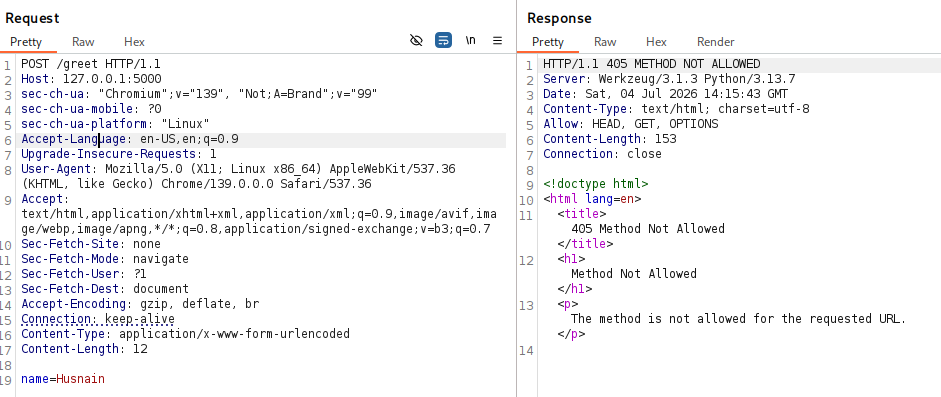Click 'The method is not allowed' paragraph text
The image size is (941, 397).
coord(738,319)
